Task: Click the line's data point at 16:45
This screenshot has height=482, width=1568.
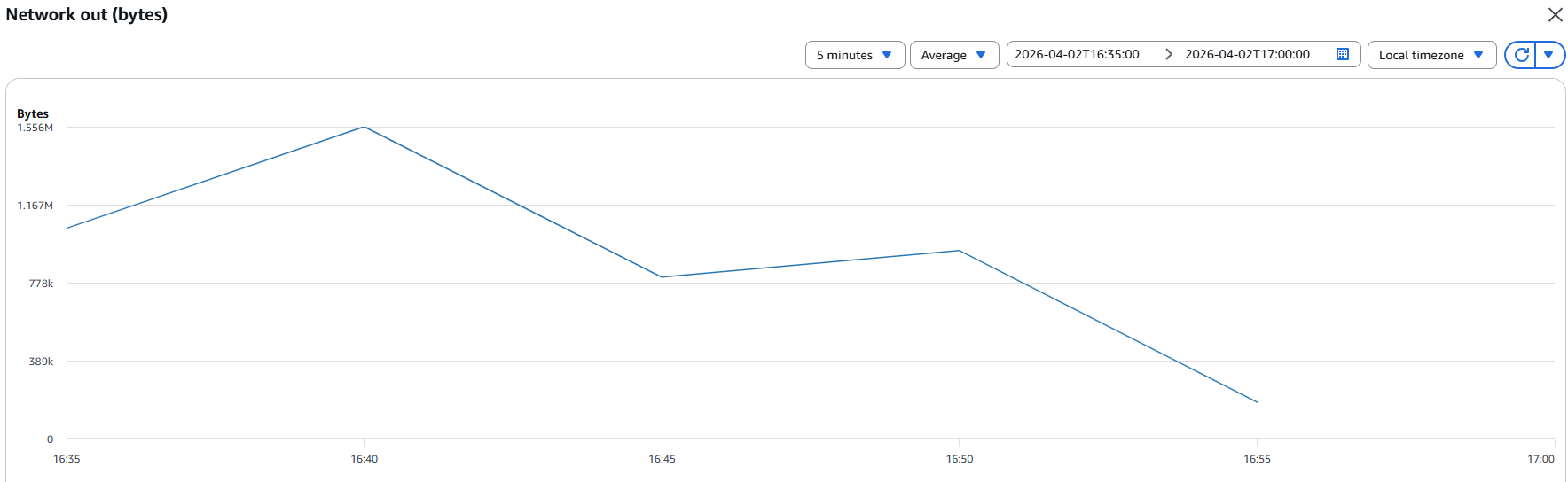Action: pos(662,277)
